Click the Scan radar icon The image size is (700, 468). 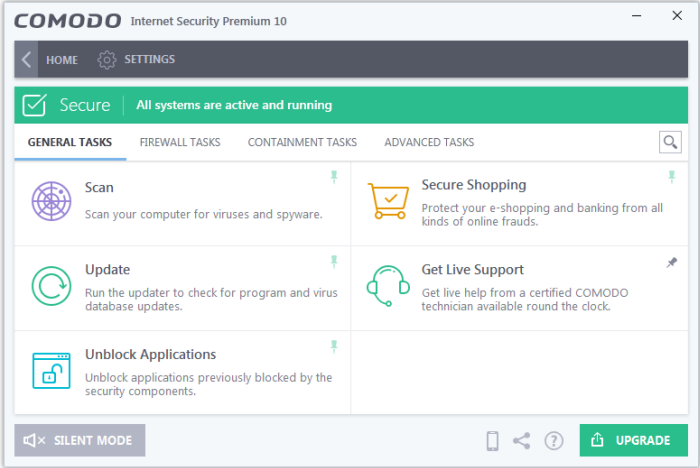(52, 201)
